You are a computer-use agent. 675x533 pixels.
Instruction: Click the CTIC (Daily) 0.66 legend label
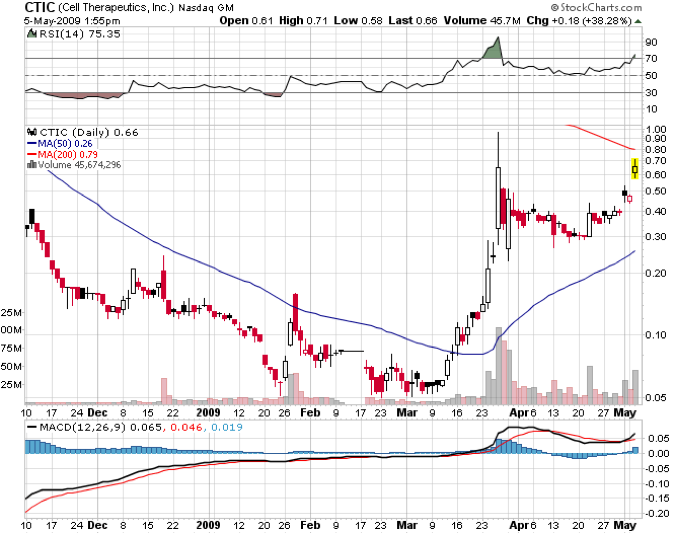pos(89,133)
